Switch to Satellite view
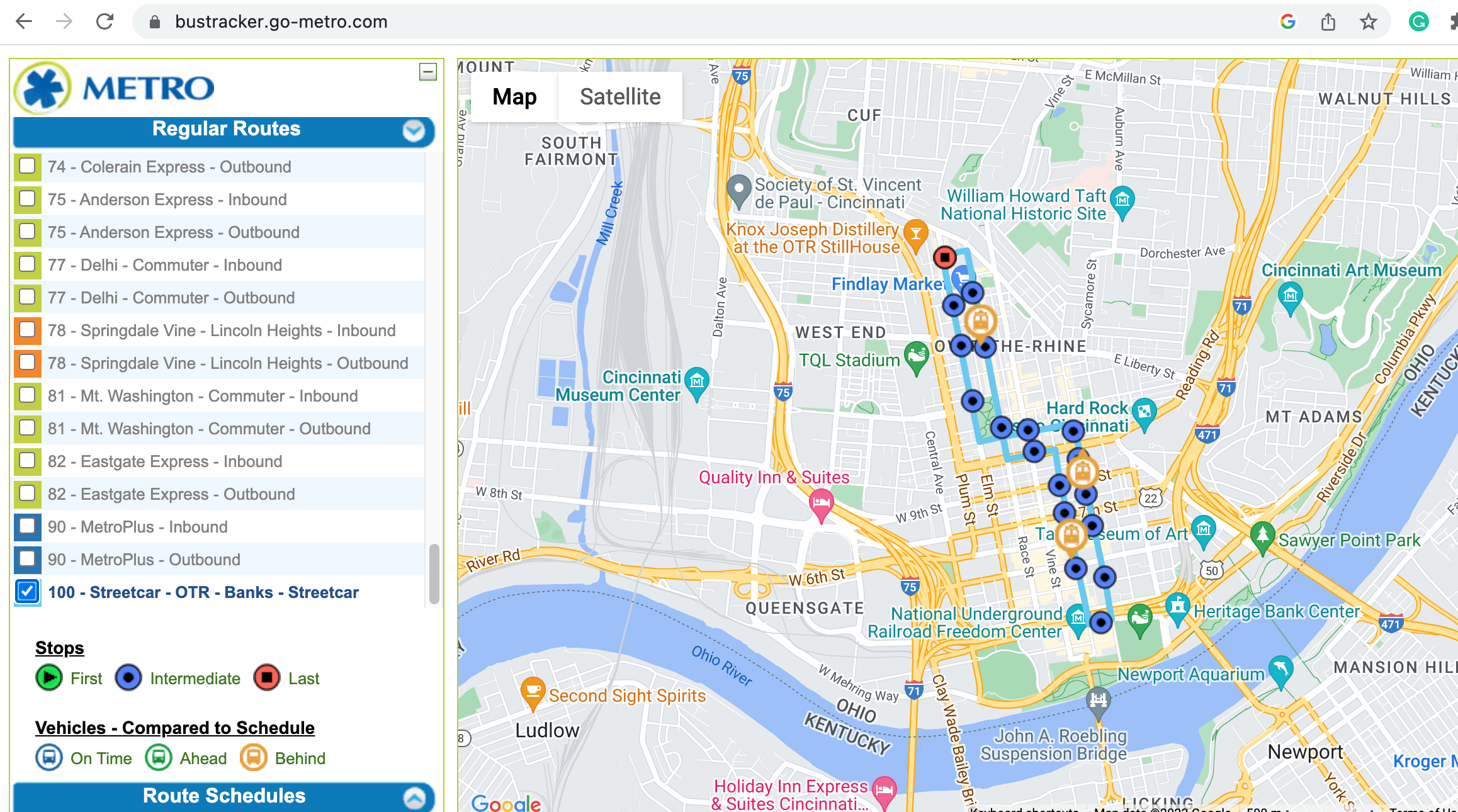The image size is (1458, 812). 620,97
